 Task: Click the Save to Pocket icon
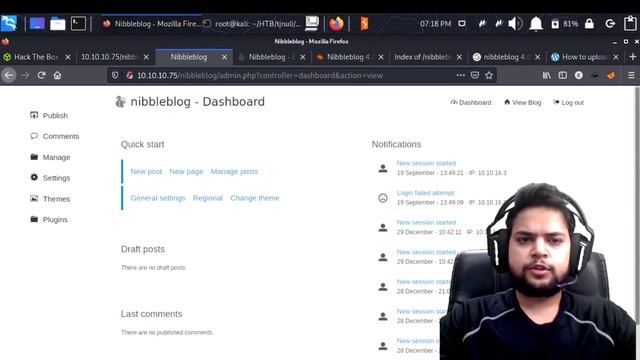(x=475, y=76)
